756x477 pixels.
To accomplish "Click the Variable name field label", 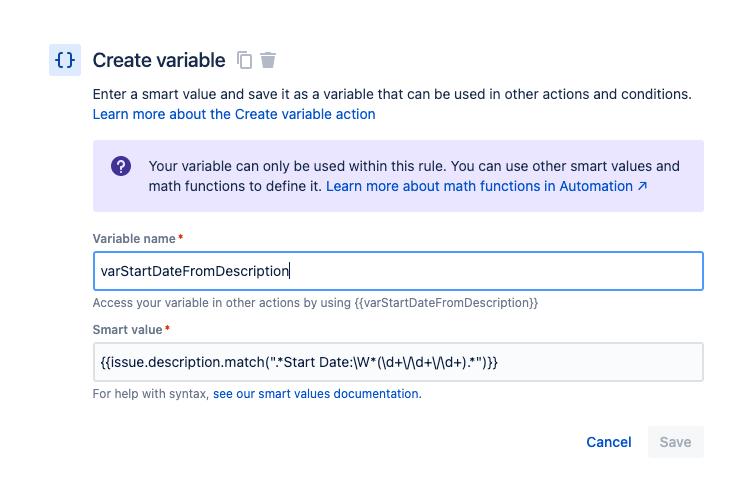I will (x=134, y=239).
